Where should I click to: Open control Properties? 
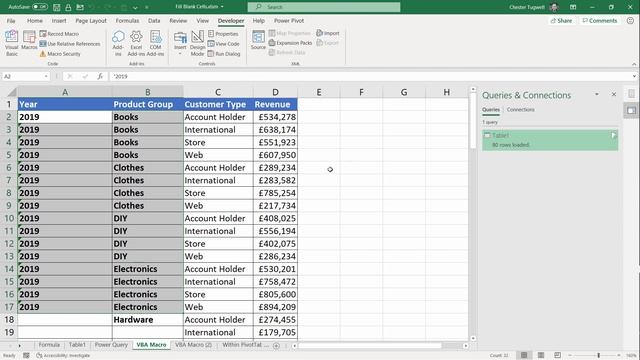pos(223,34)
